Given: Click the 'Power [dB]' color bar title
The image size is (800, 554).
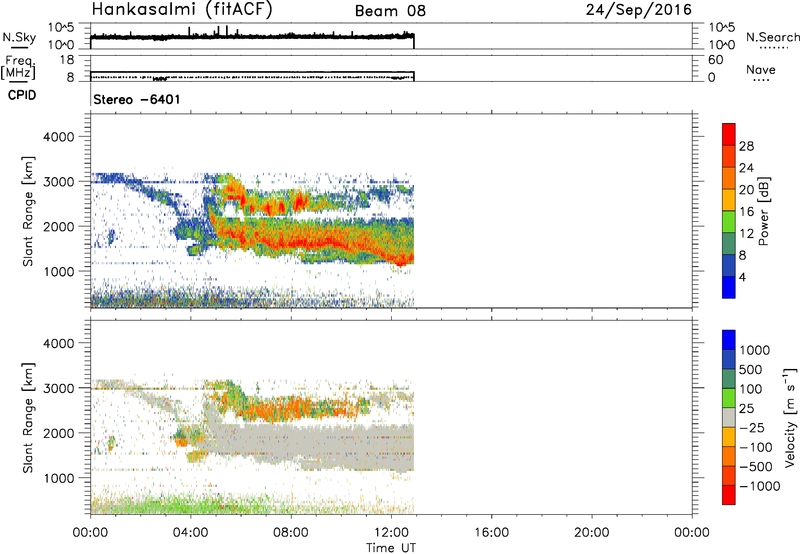Looking at the screenshot, I should (x=763, y=211).
